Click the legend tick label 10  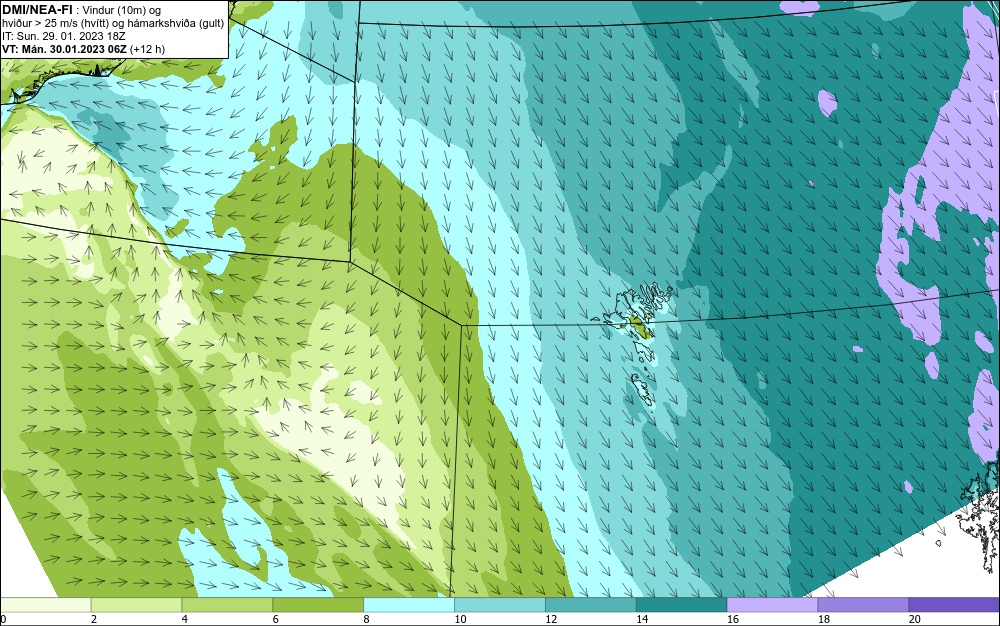(460, 619)
